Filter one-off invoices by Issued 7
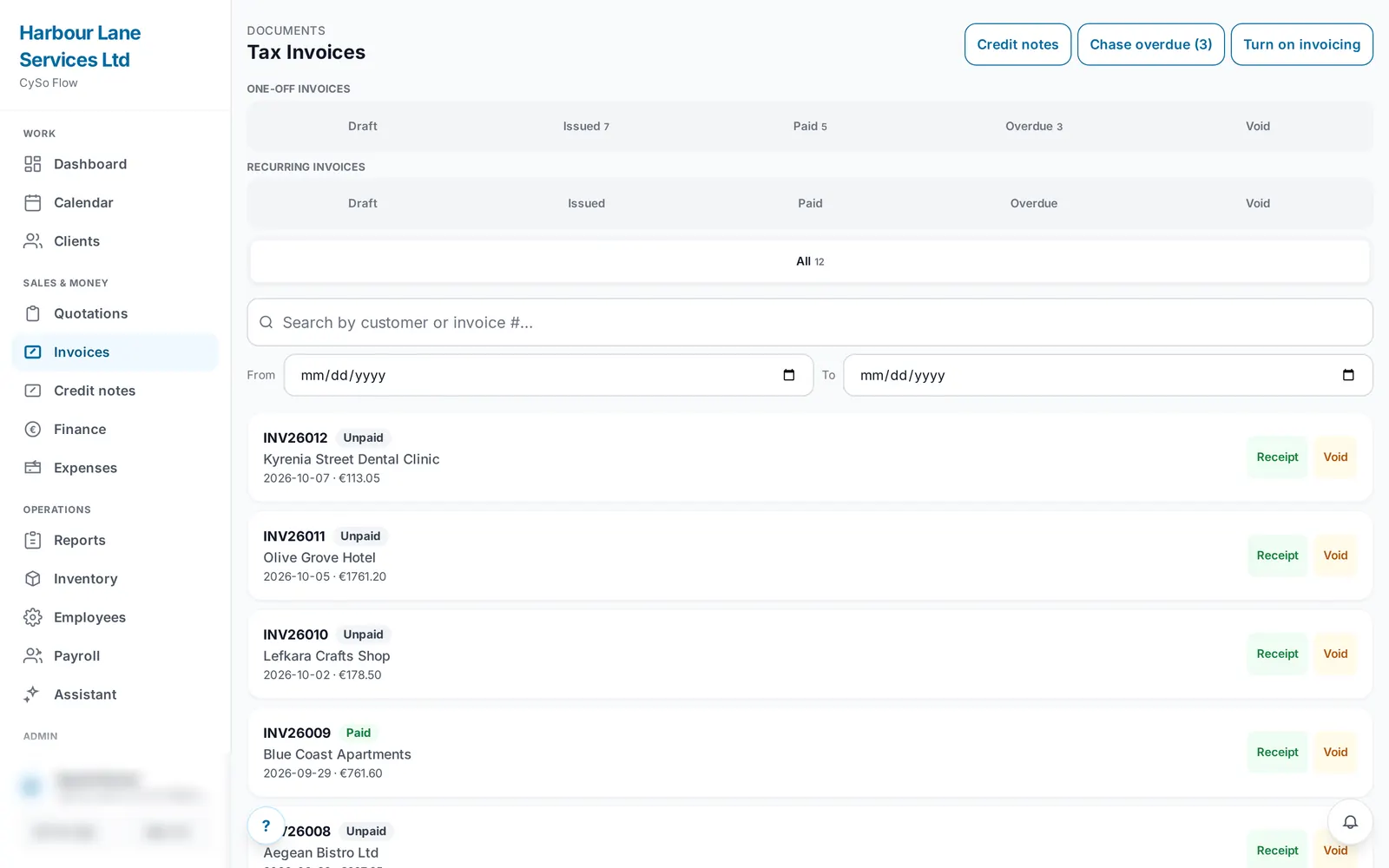The height and width of the screenshot is (868, 1389). [586, 126]
